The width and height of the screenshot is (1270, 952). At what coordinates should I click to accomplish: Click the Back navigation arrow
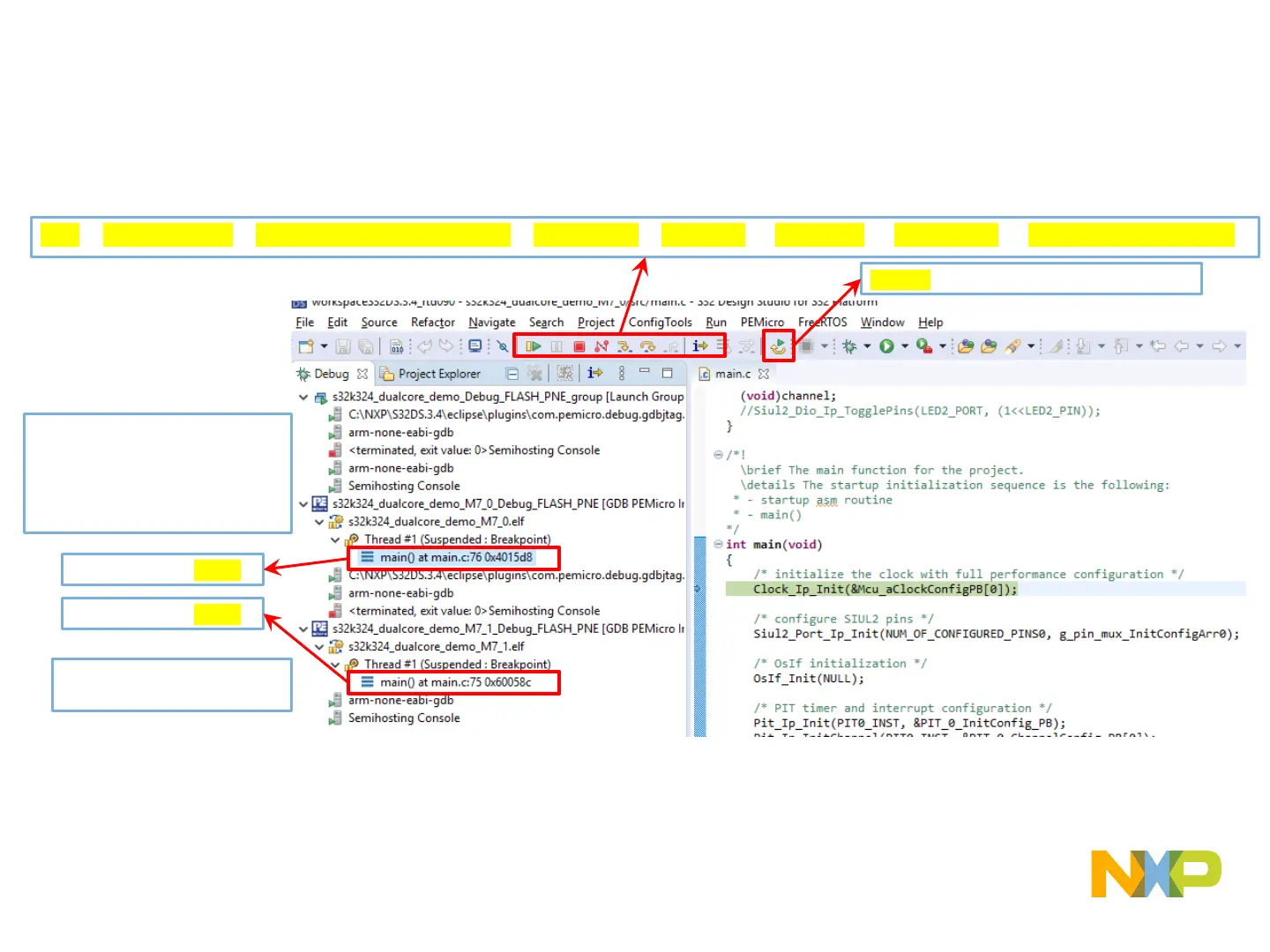(1182, 346)
